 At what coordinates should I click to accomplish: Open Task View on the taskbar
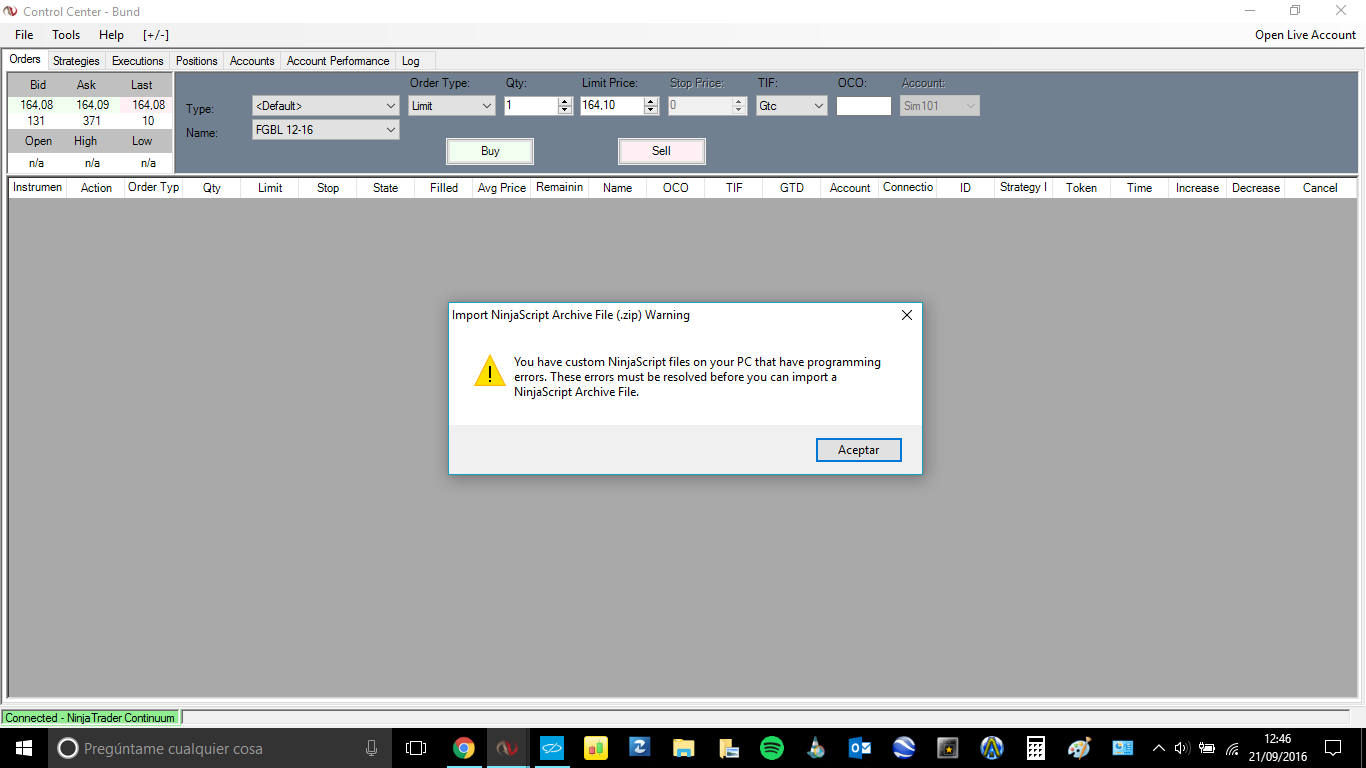tap(416, 748)
